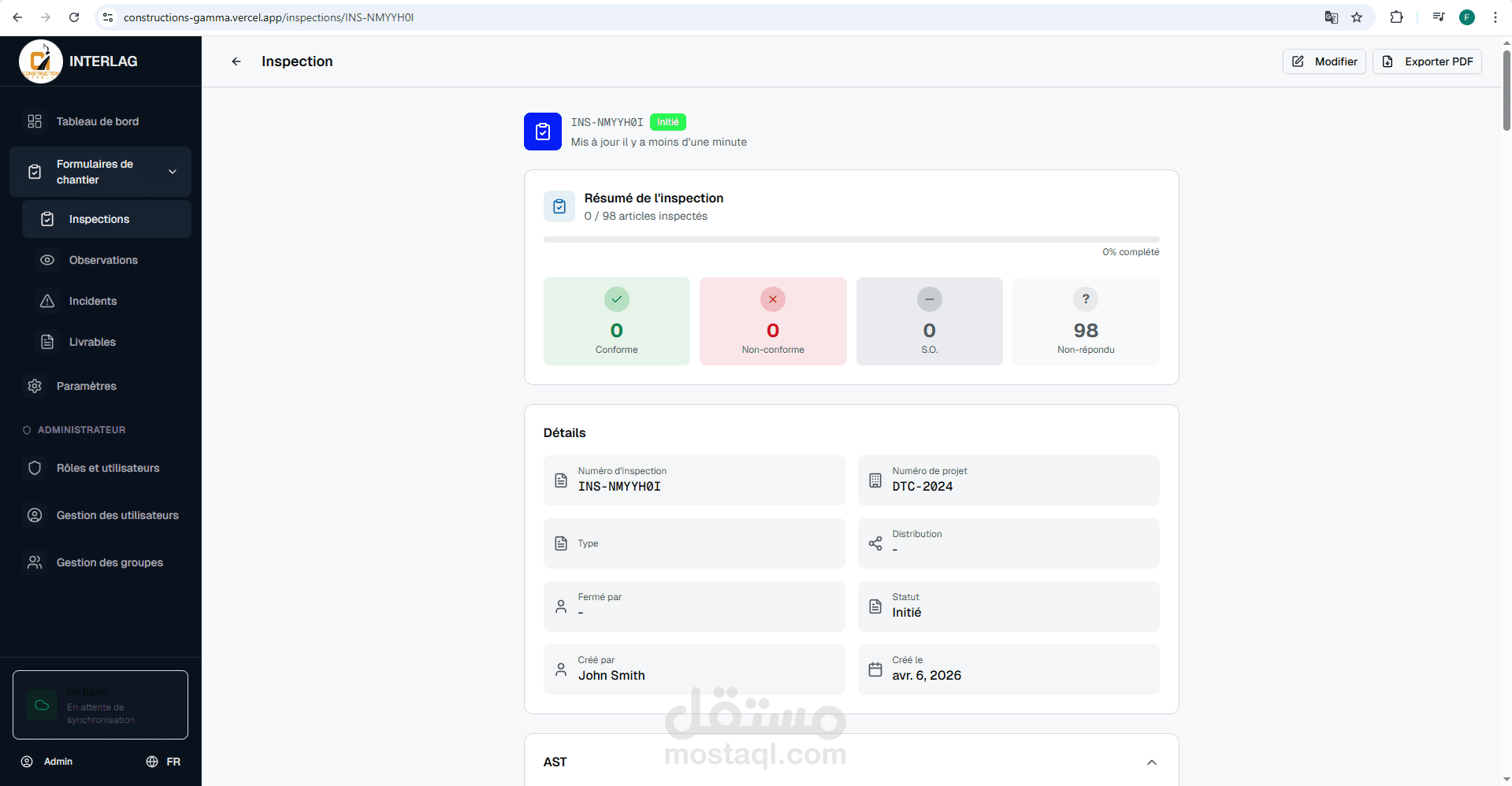Click the Numéro de projet building icon
1512x786 pixels.
(x=875, y=480)
